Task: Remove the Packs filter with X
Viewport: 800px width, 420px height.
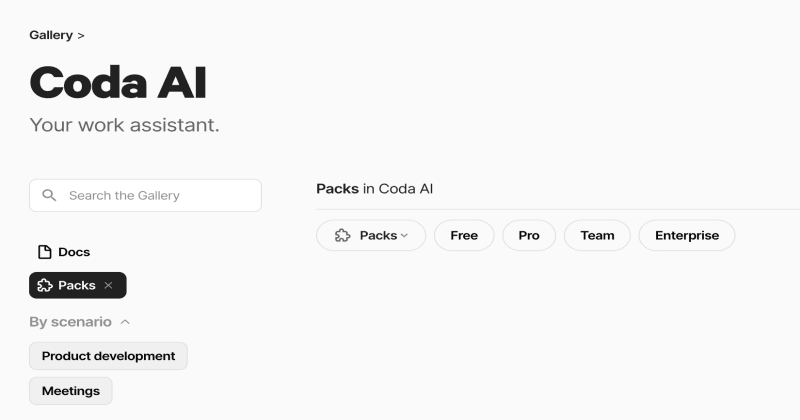Action: pyautogui.click(x=108, y=285)
